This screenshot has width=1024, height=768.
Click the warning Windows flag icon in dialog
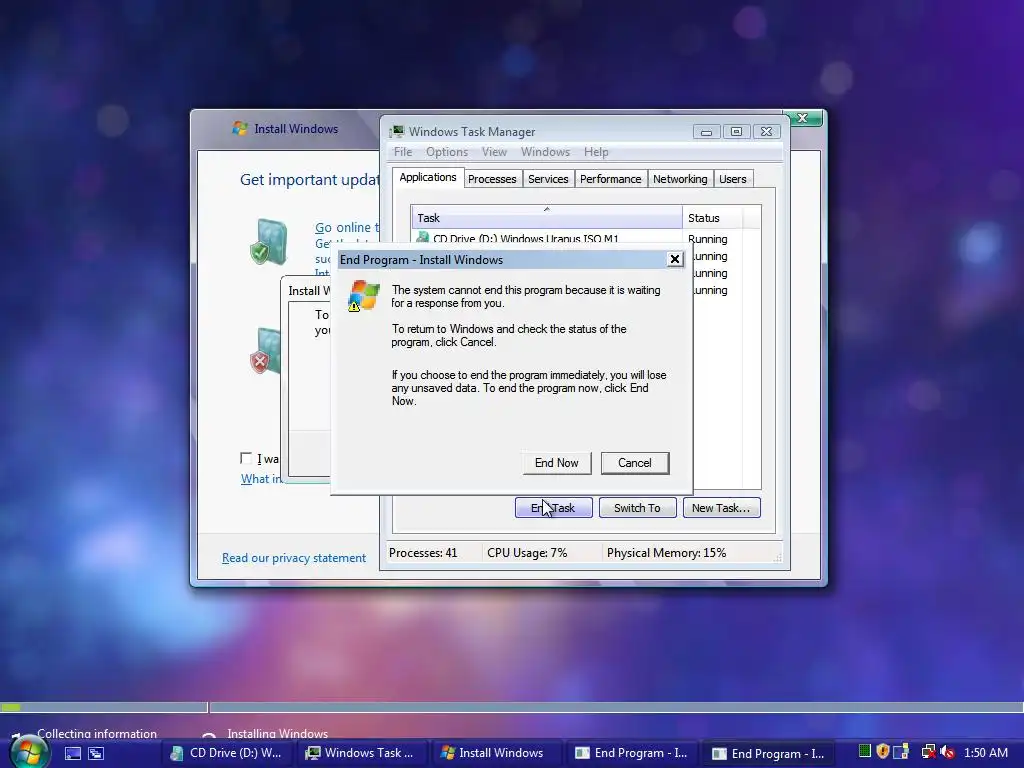point(364,296)
